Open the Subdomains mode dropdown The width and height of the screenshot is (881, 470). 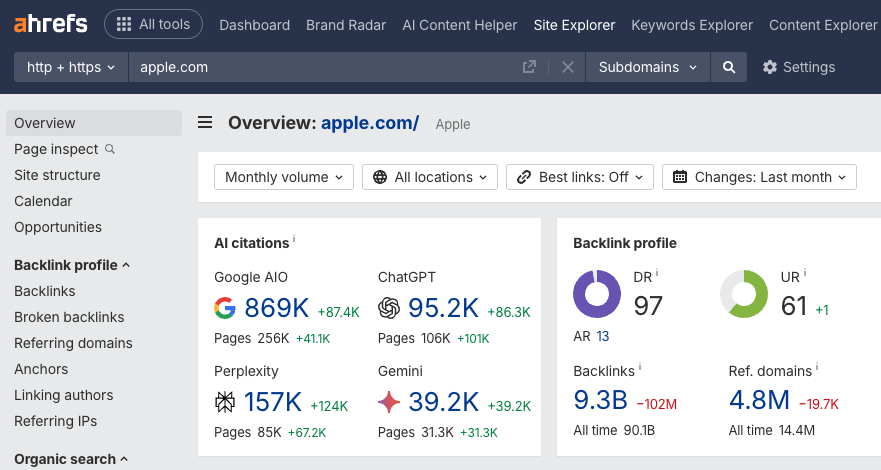coord(648,67)
